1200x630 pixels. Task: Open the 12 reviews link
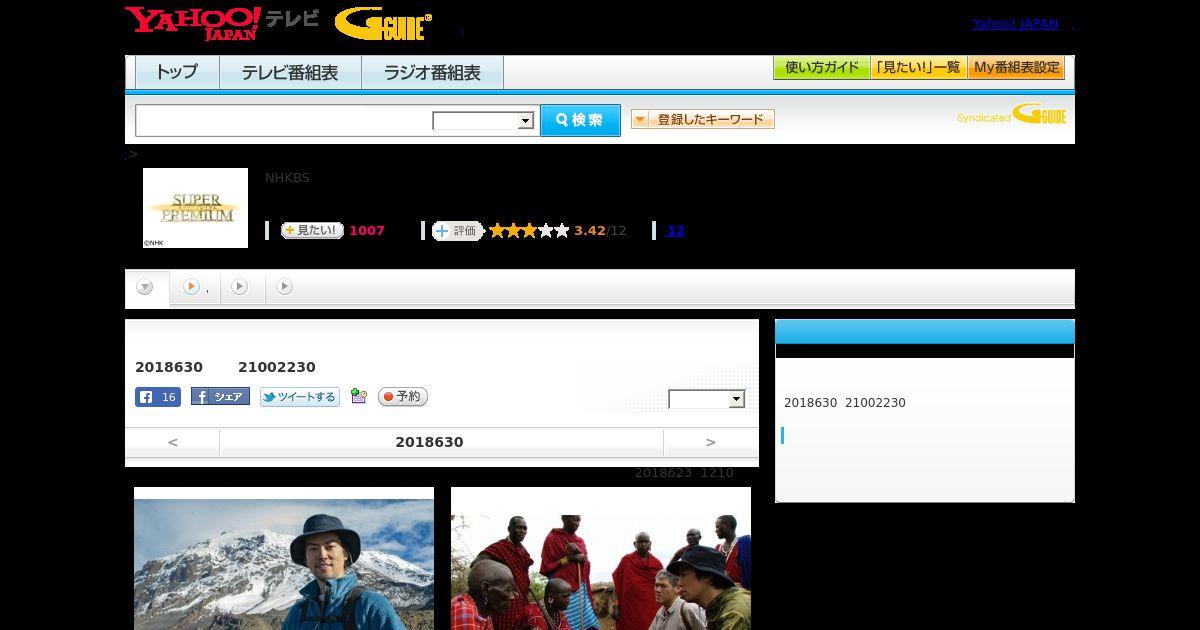tap(676, 231)
